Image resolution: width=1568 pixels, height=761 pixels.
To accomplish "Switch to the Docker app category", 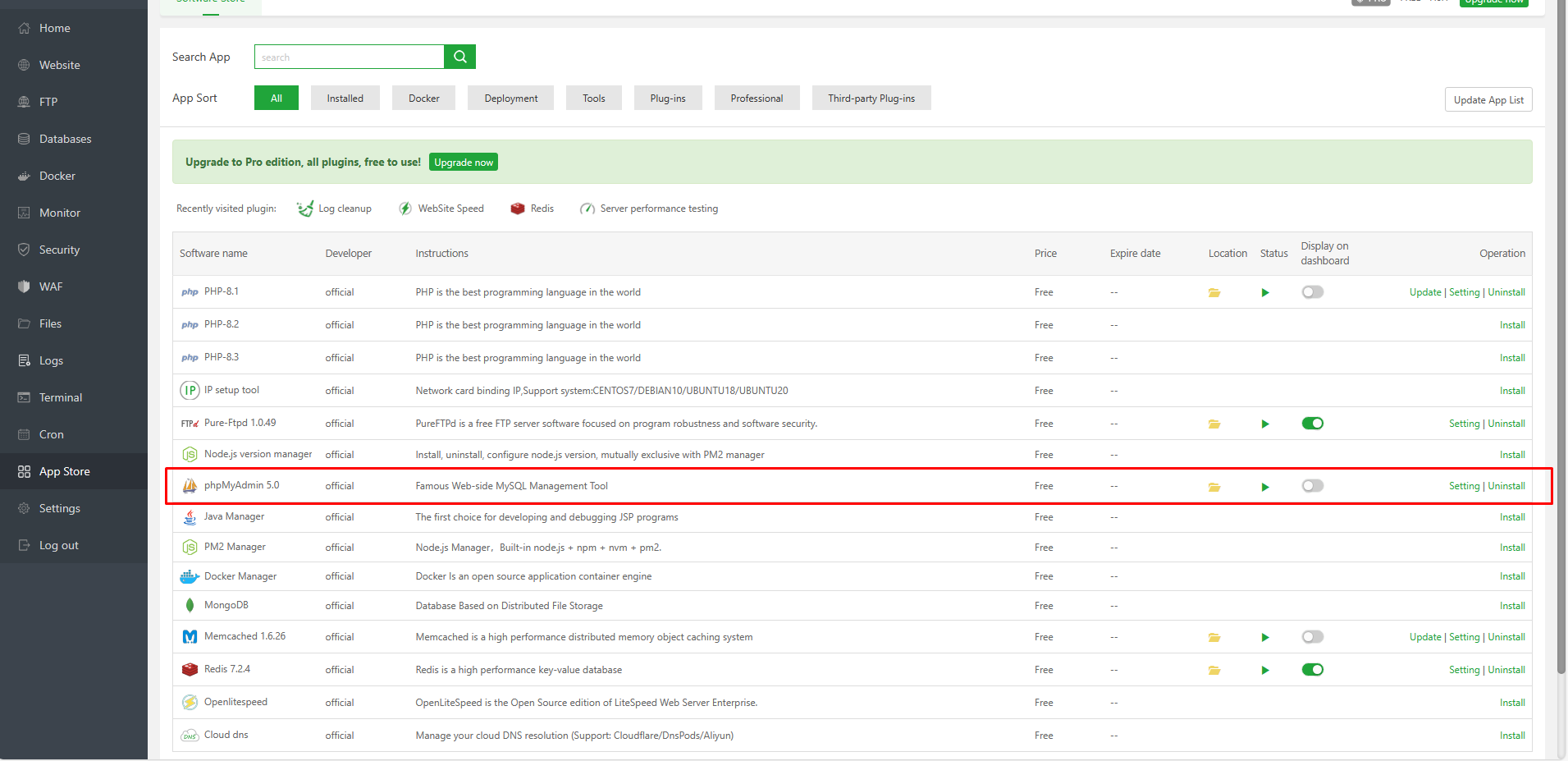I will click(423, 99).
